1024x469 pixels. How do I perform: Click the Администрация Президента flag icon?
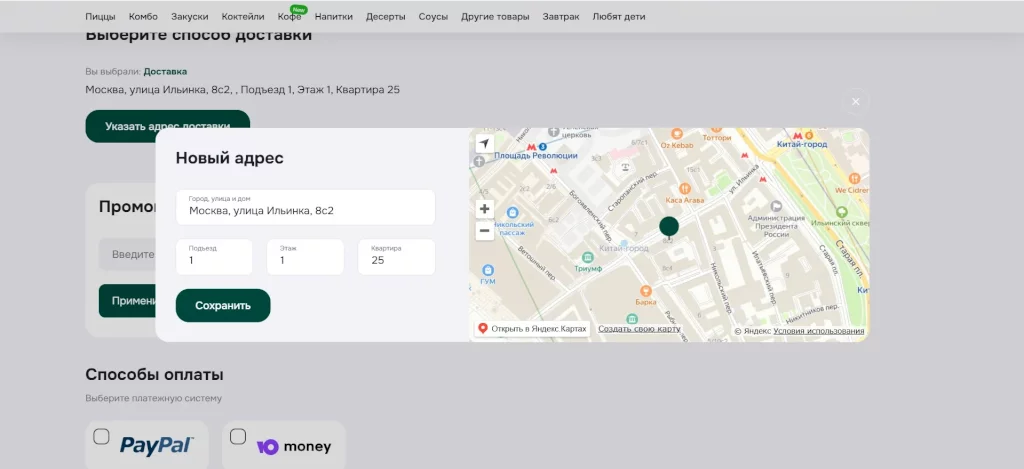click(776, 206)
